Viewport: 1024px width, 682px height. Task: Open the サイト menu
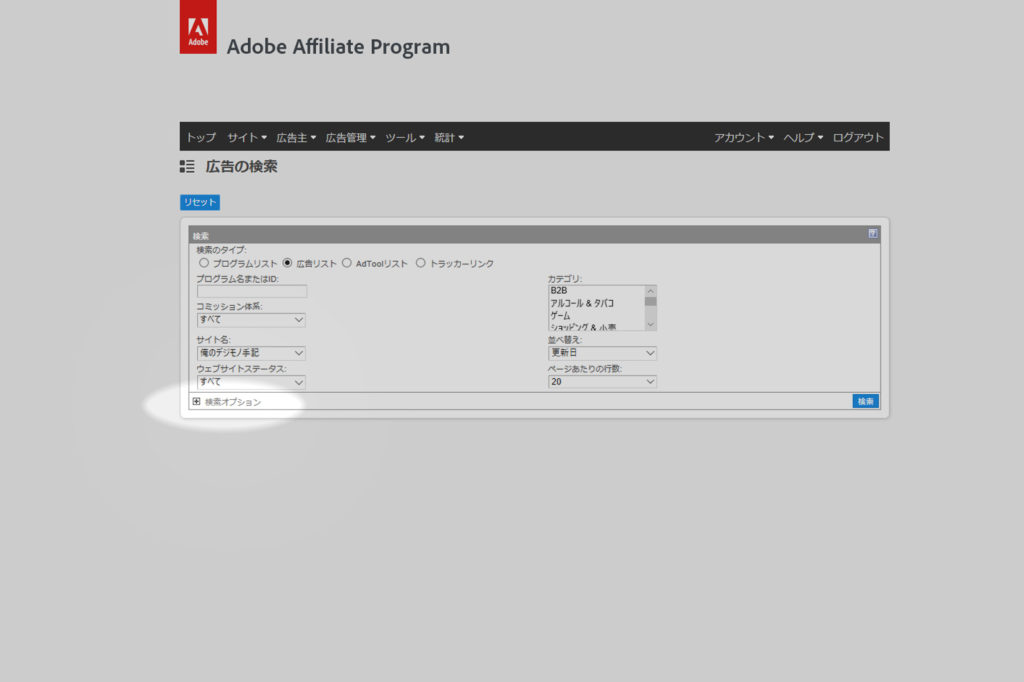coord(246,137)
